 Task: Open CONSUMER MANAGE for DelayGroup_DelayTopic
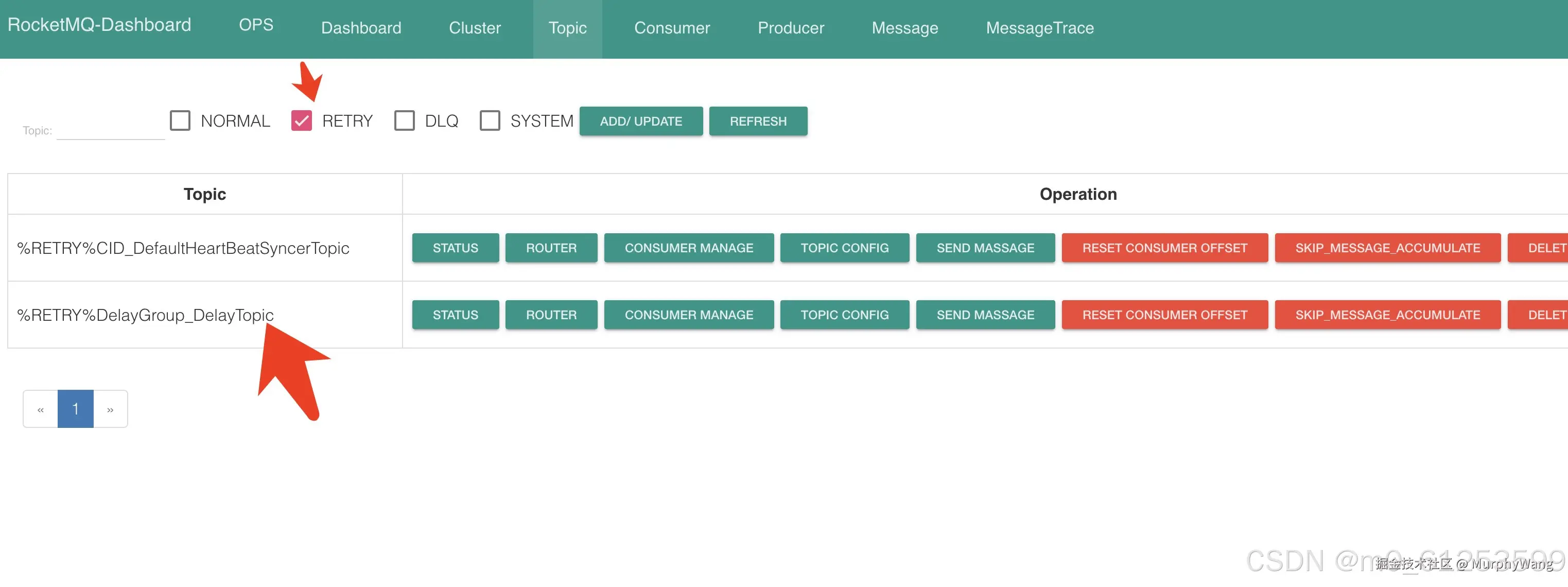688,315
